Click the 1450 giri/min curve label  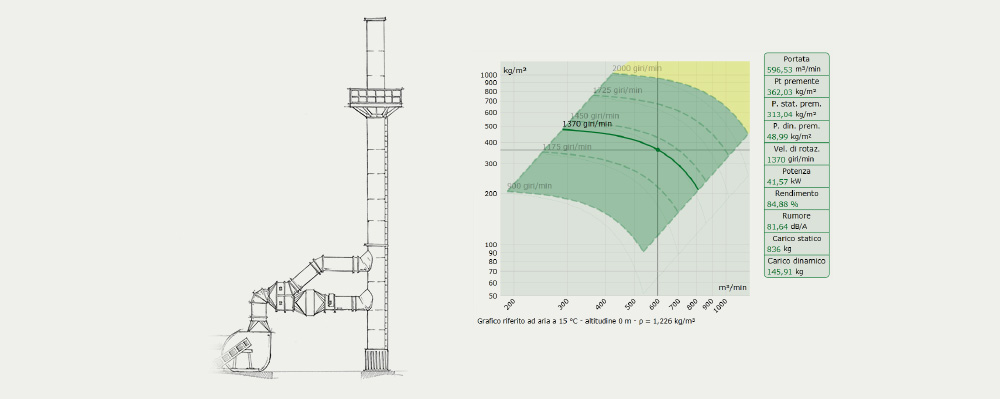pos(594,115)
